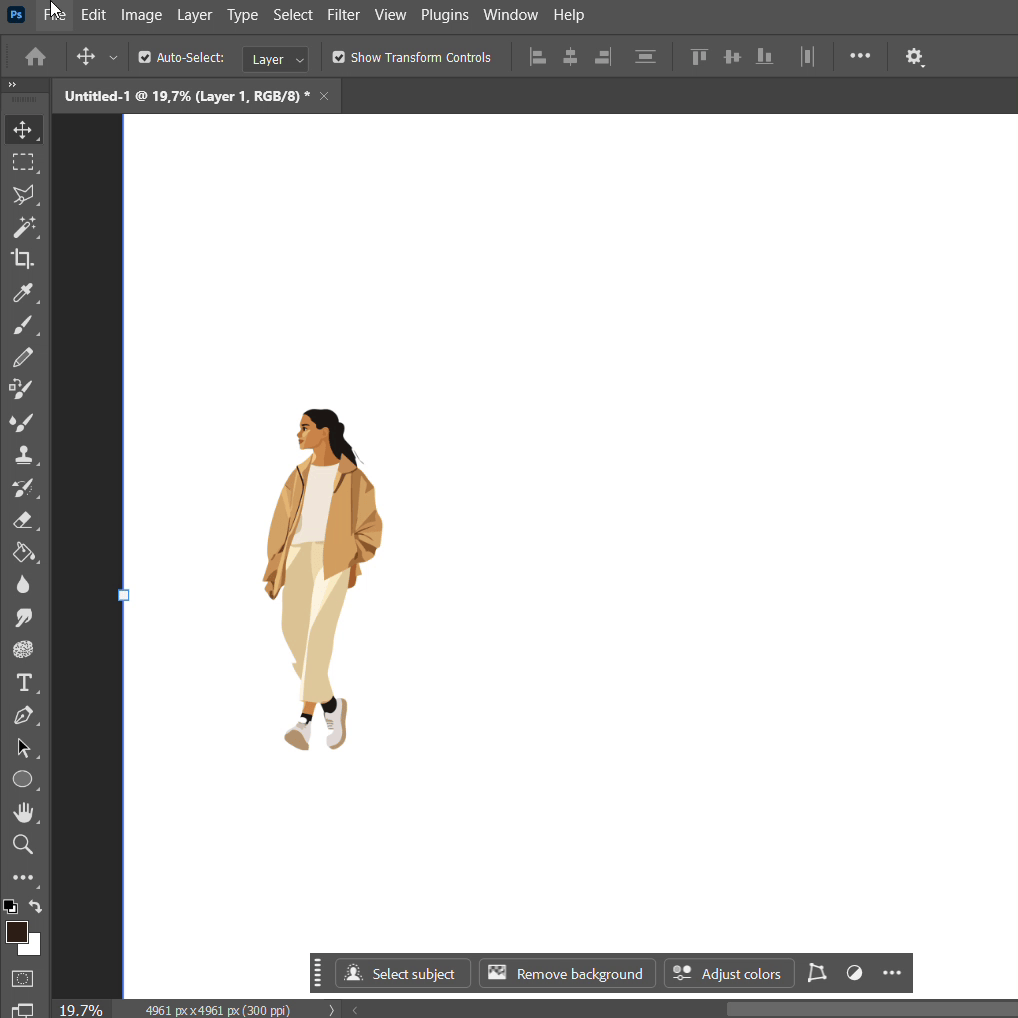
Task: Select the Zoom tool
Action: click(22, 845)
